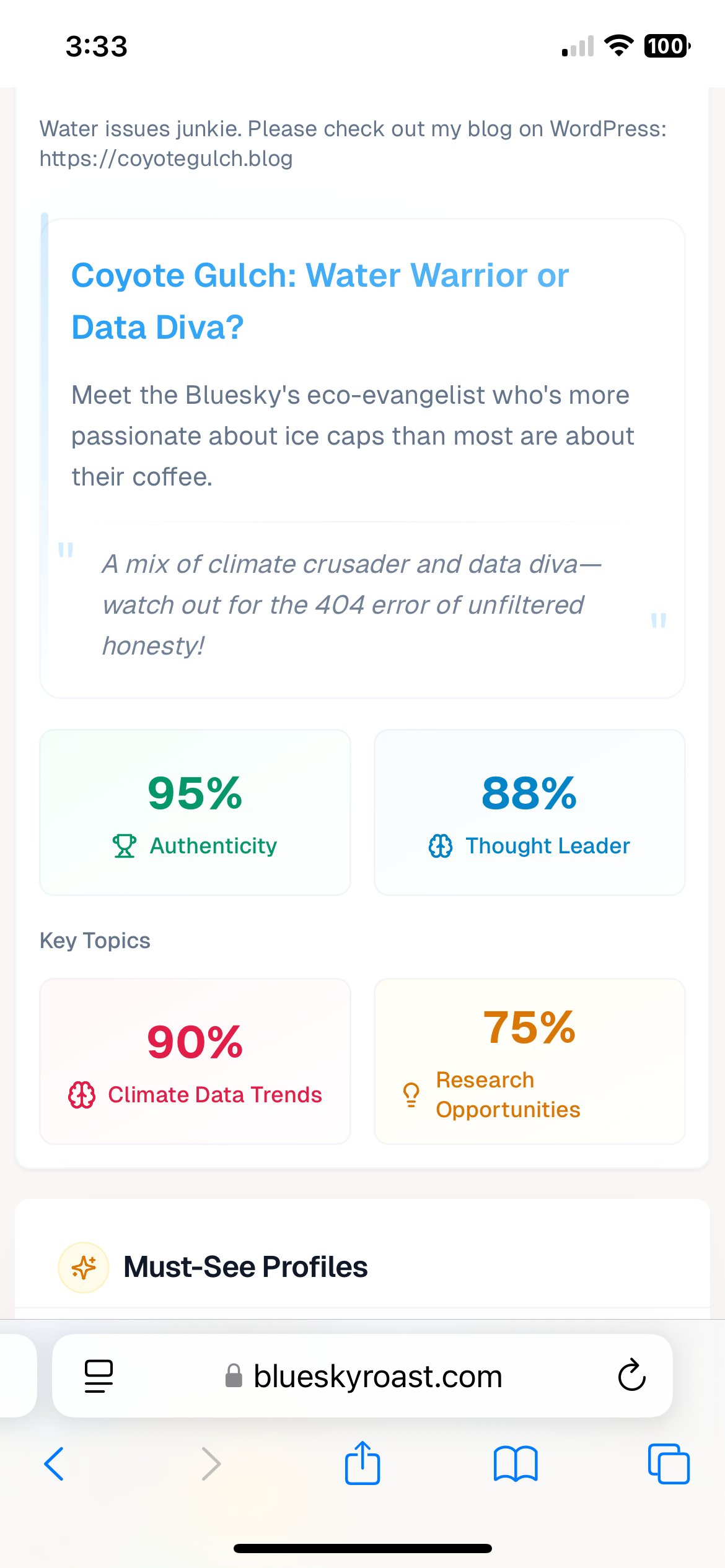Tap the 90% Climate Data Trends card
The width and height of the screenshot is (725, 1568).
click(x=195, y=1061)
